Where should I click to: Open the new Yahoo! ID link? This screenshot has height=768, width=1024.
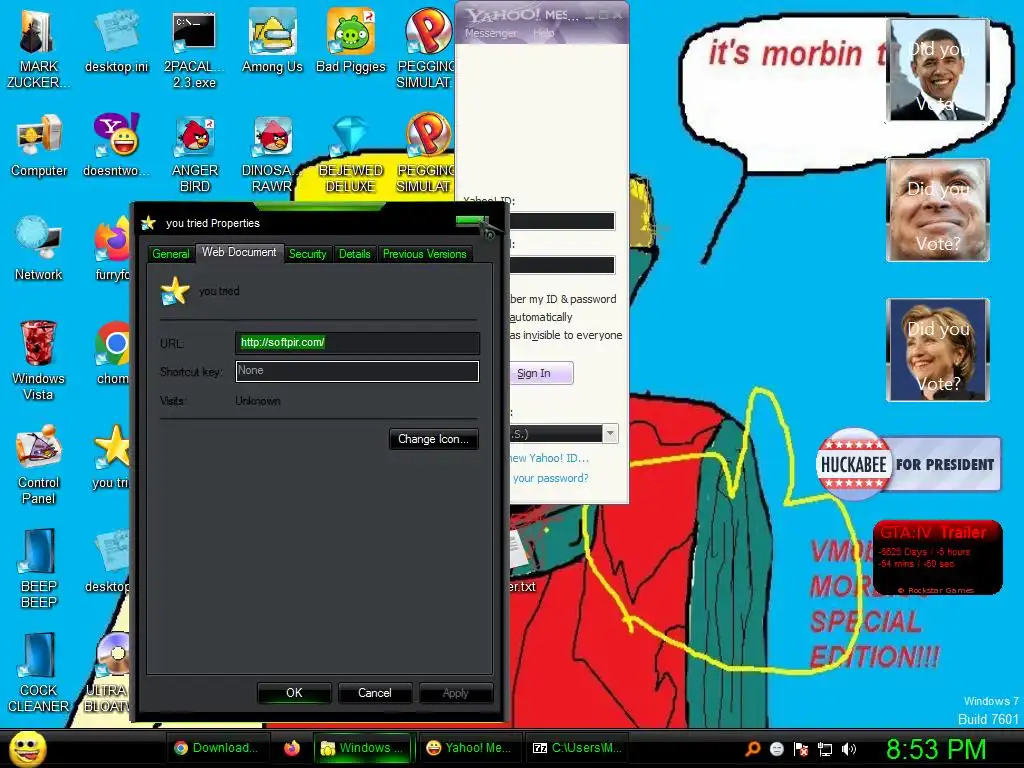(x=549, y=458)
